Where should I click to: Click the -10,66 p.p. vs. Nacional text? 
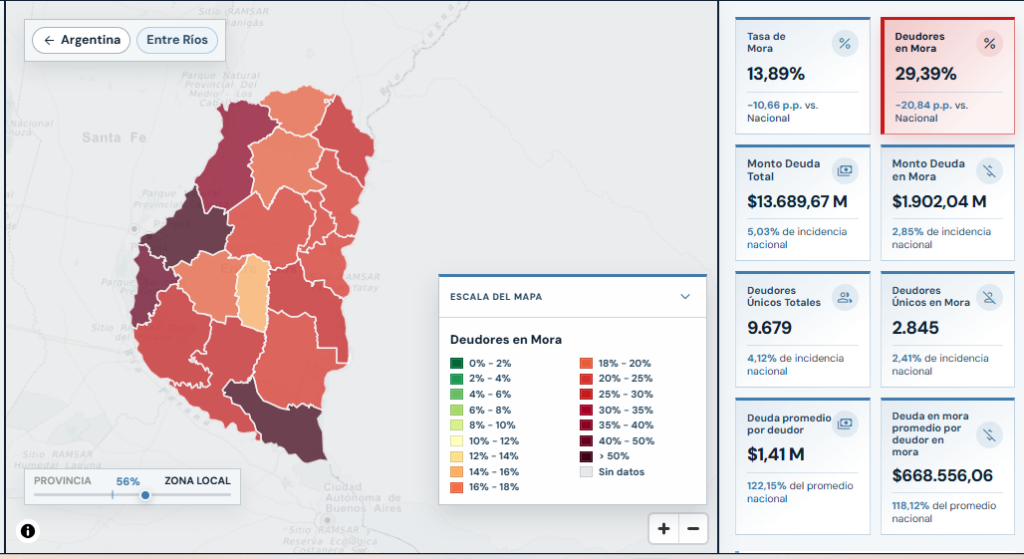(x=782, y=112)
